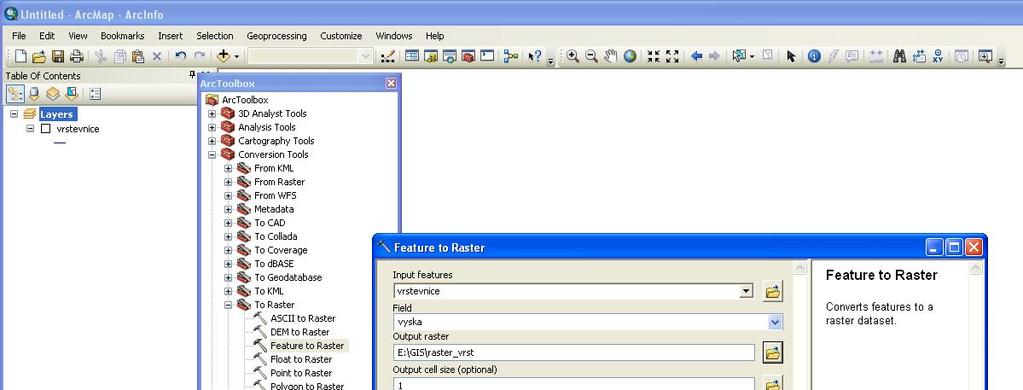The width and height of the screenshot is (1023, 390).
Task: Expand Analysis Tools toolbox
Action: [212, 127]
